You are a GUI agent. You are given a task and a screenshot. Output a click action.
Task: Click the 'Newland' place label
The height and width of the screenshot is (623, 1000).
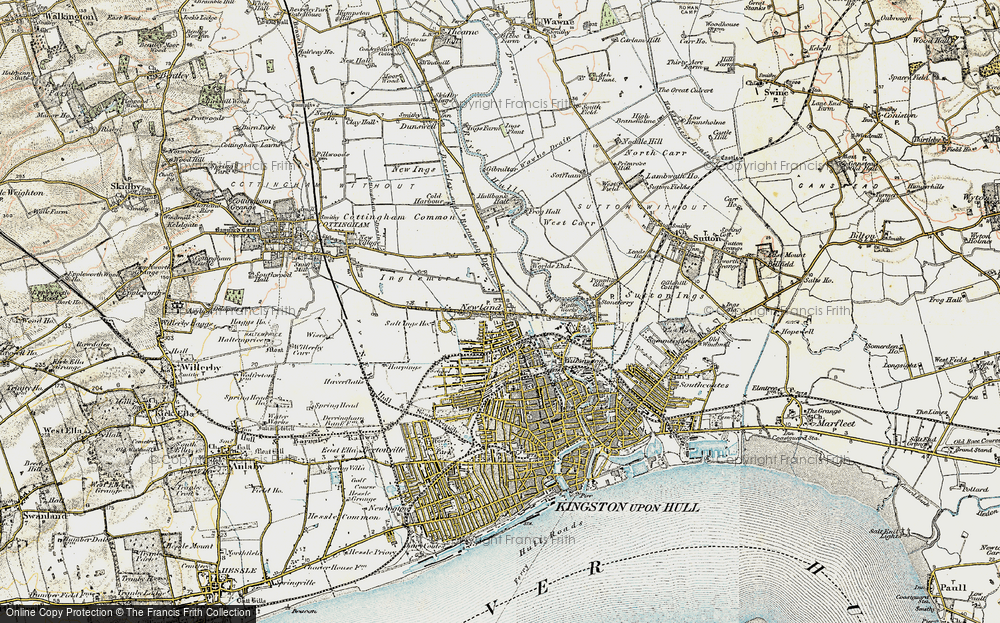pos(480,307)
